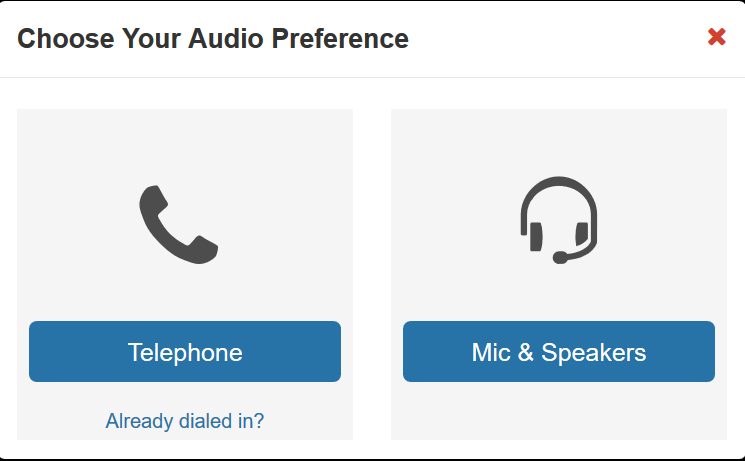Click the headset's left ear cup
This screenshot has width=745, height=461.
[536, 236]
